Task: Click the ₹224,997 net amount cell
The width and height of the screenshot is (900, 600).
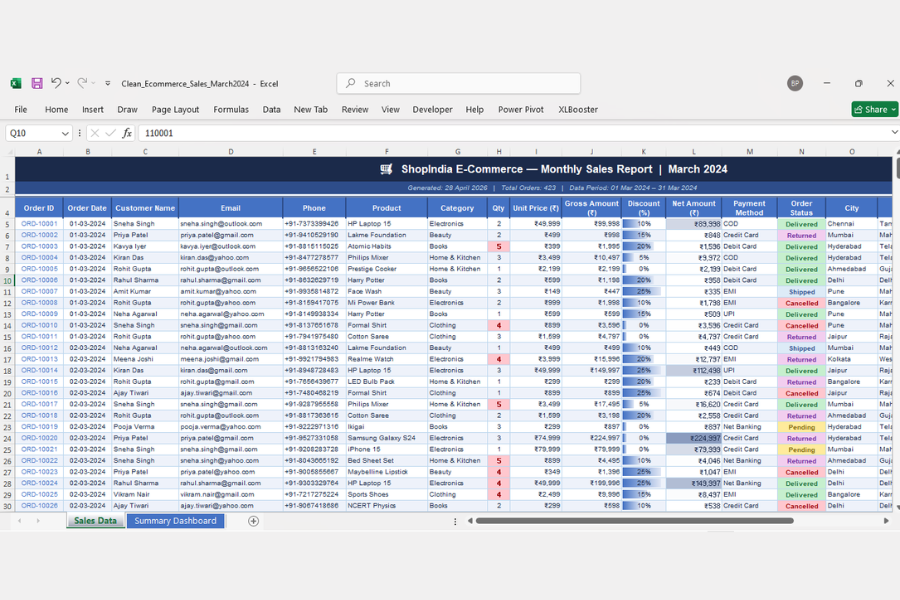Action: (693, 438)
